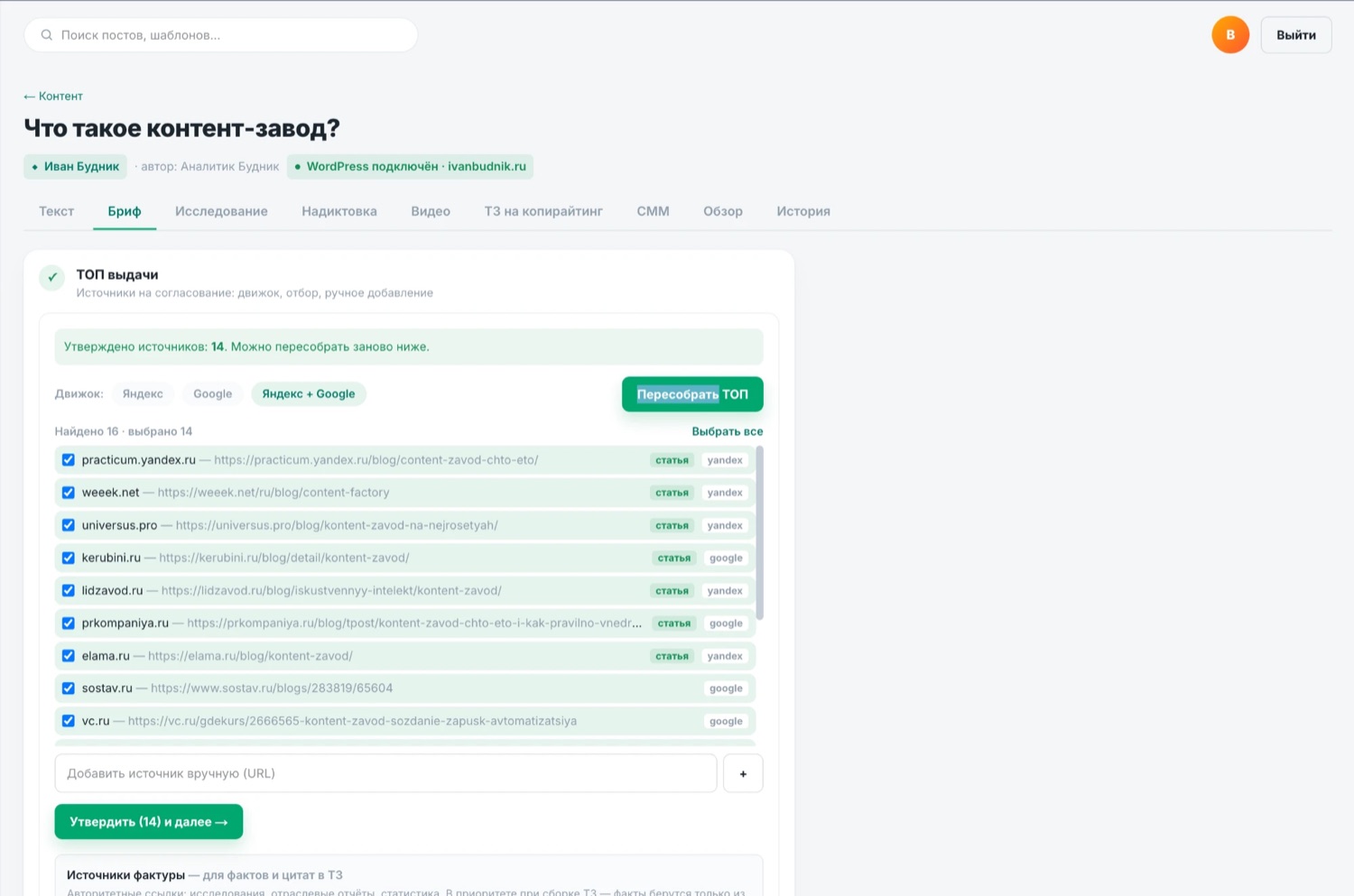Open the Видео tab
The height and width of the screenshot is (896, 1354).
[431, 211]
